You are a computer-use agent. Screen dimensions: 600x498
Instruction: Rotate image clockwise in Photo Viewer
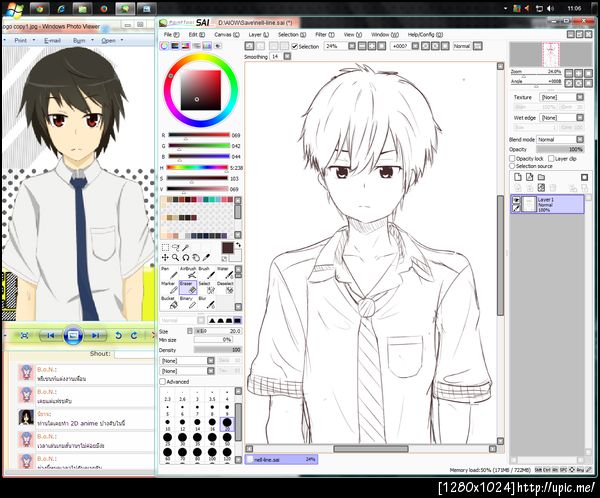[134, 336]
